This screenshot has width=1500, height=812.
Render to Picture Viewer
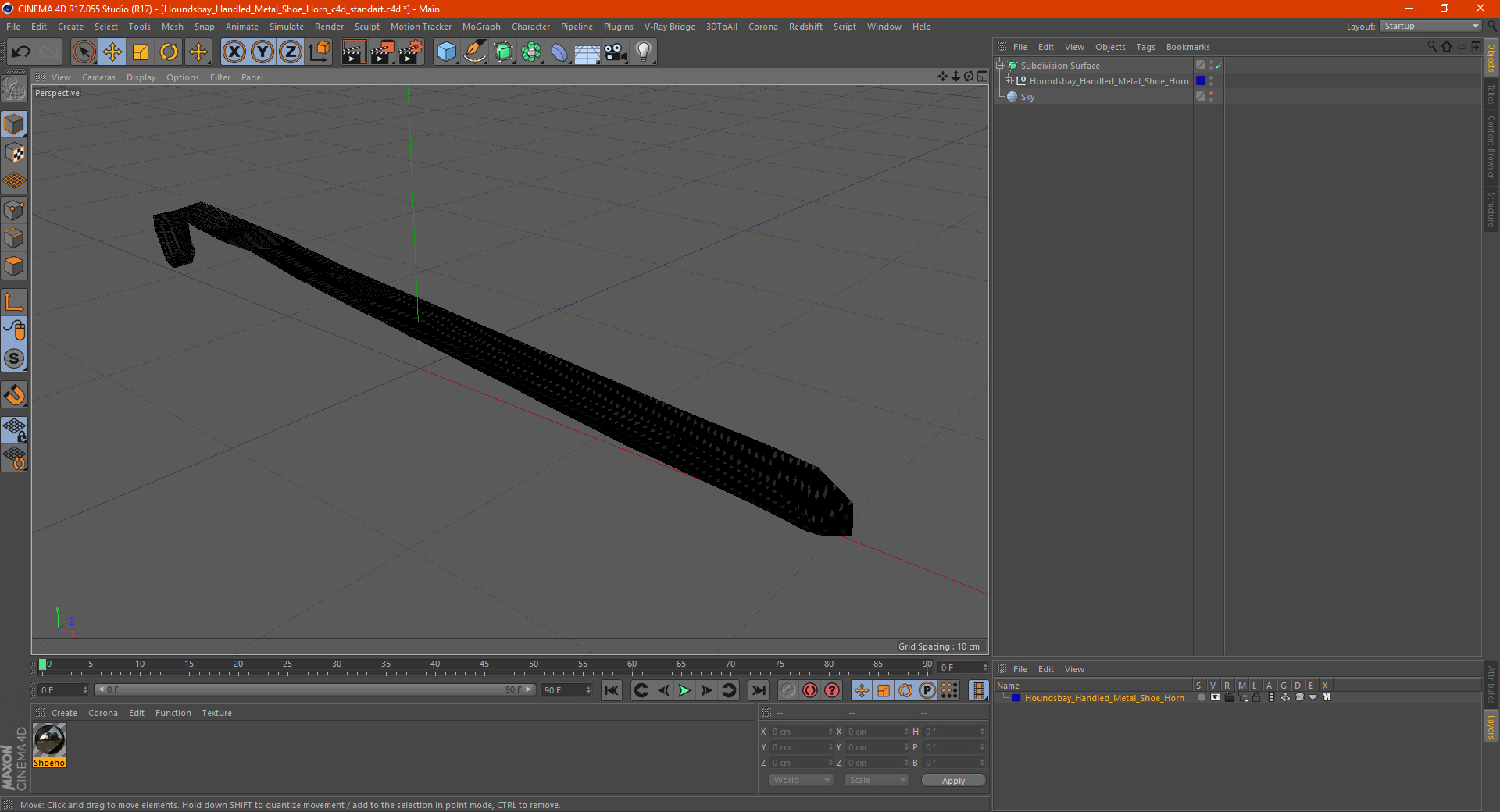tap(382, 52)
